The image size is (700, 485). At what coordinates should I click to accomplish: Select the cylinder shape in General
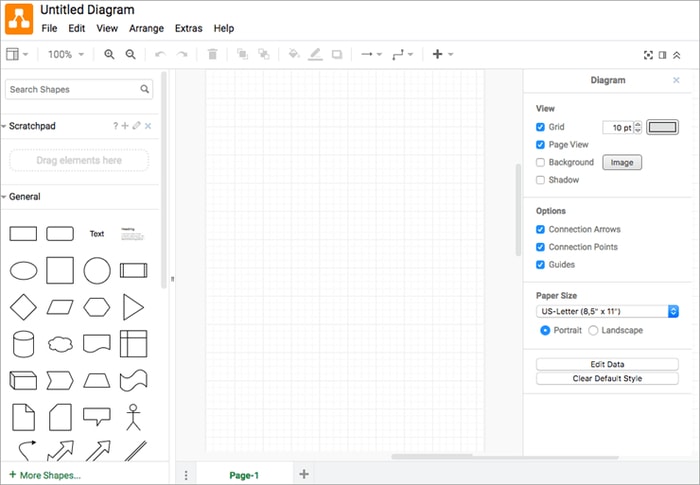click(x=23, y=344)
